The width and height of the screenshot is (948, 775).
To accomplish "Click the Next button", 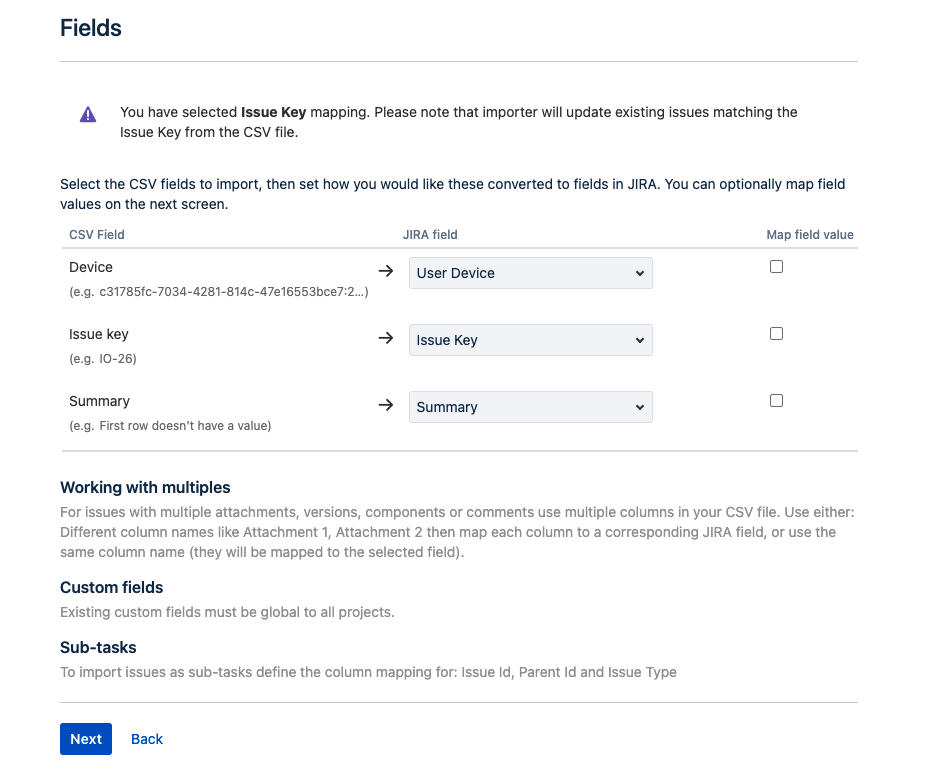I will click(86, 739).
